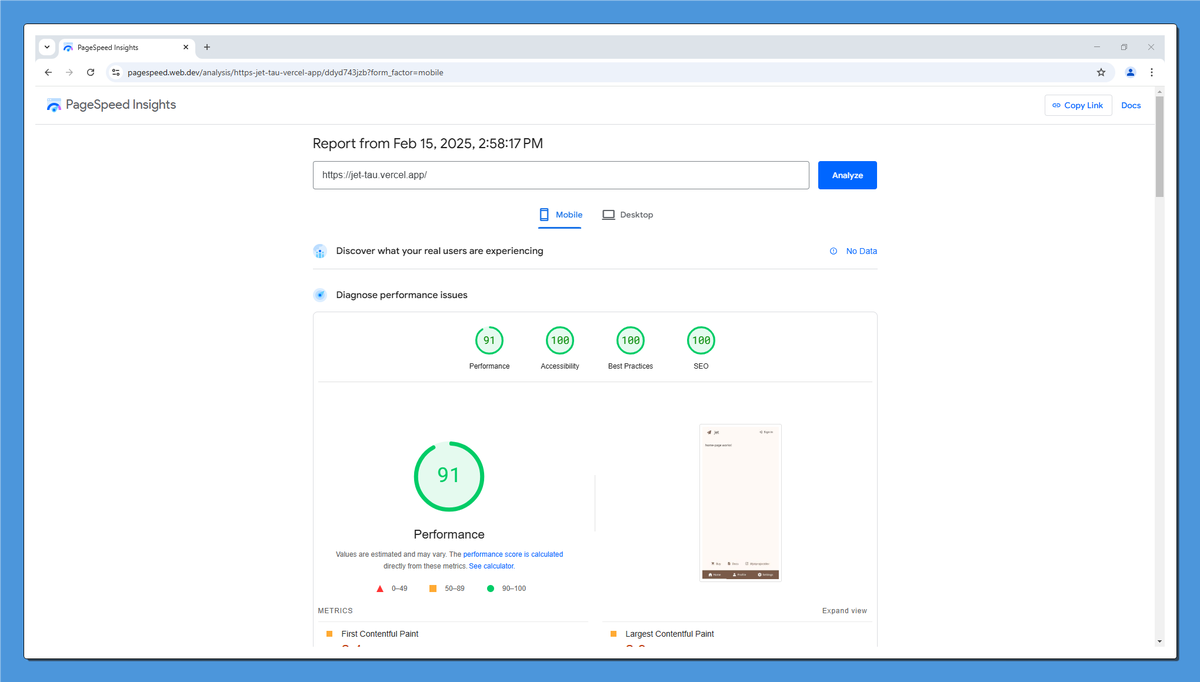Open a new tab with the plus icon
Image resolution: width=1200 pixels, height=682 pixels.
pyautogui.click(x=207, y=47)
